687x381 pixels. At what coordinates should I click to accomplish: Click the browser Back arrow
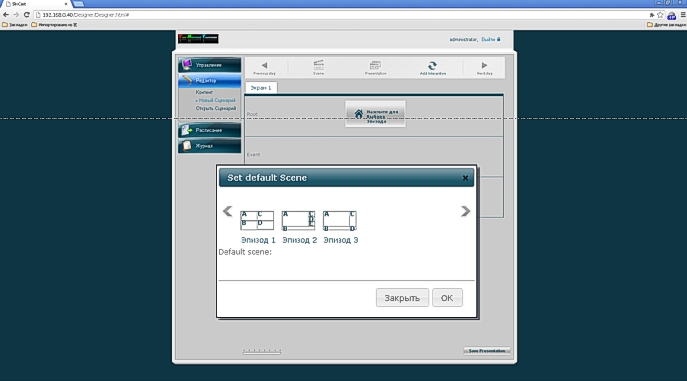click(x=6, y=14)
